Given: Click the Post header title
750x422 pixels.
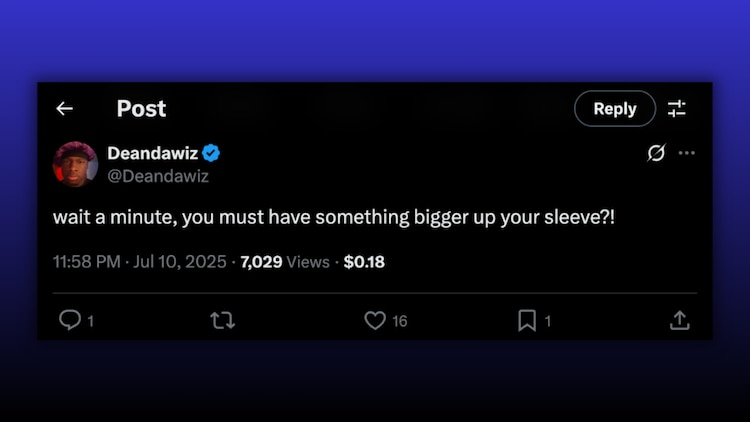Looking at the screenshot, I should (141, 109).
